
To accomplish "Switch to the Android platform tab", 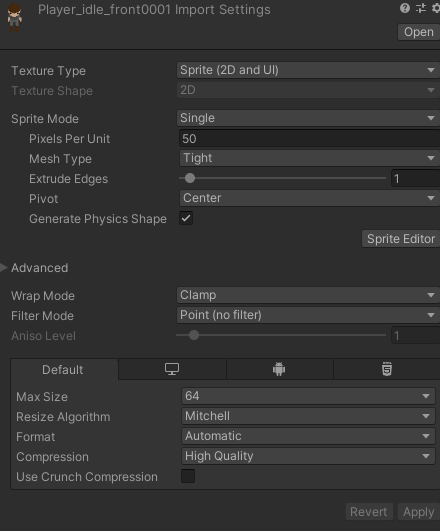I will [x=279, y=369].
